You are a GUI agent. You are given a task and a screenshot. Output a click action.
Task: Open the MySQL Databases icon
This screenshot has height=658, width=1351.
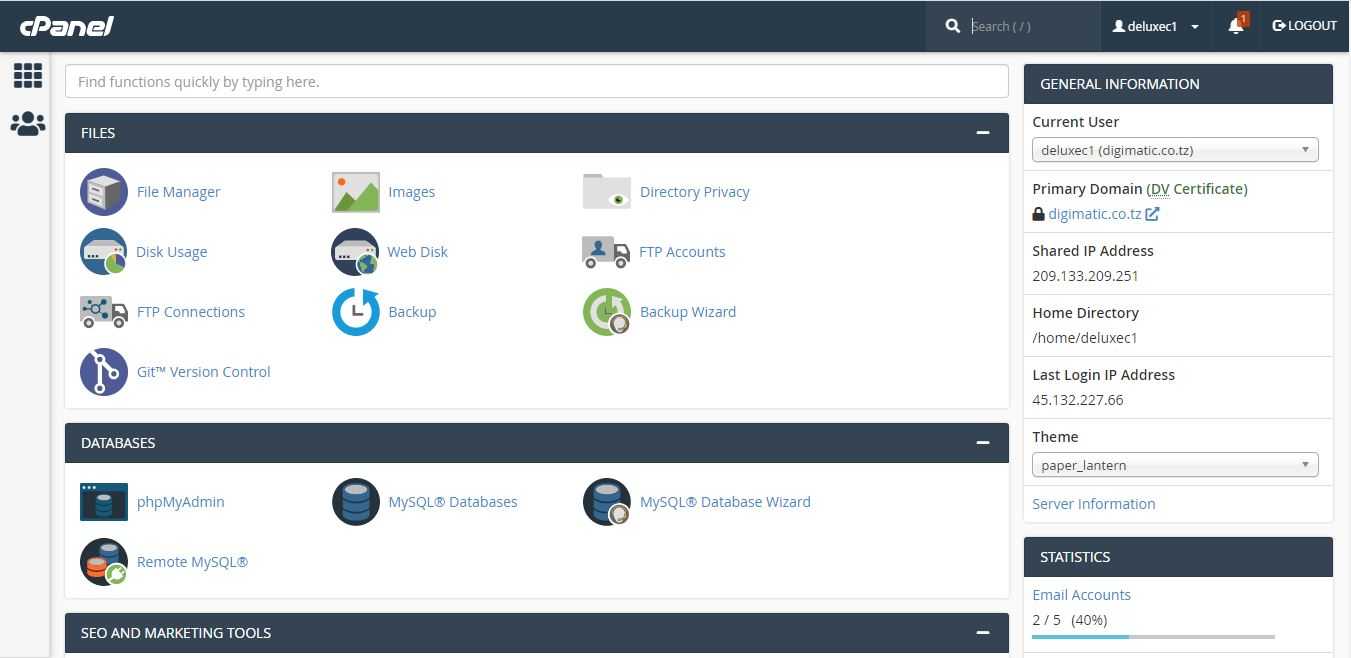pyautogui.click(x=356, y=502)
